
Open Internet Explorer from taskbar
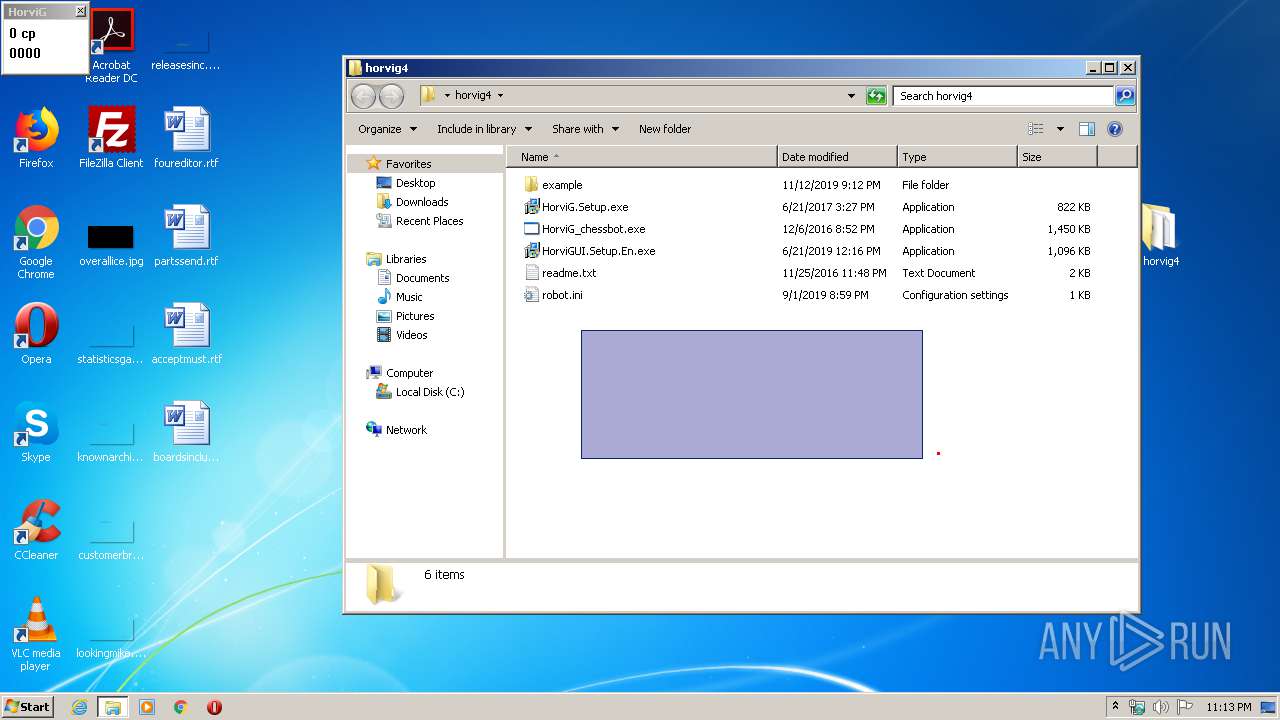79,707
